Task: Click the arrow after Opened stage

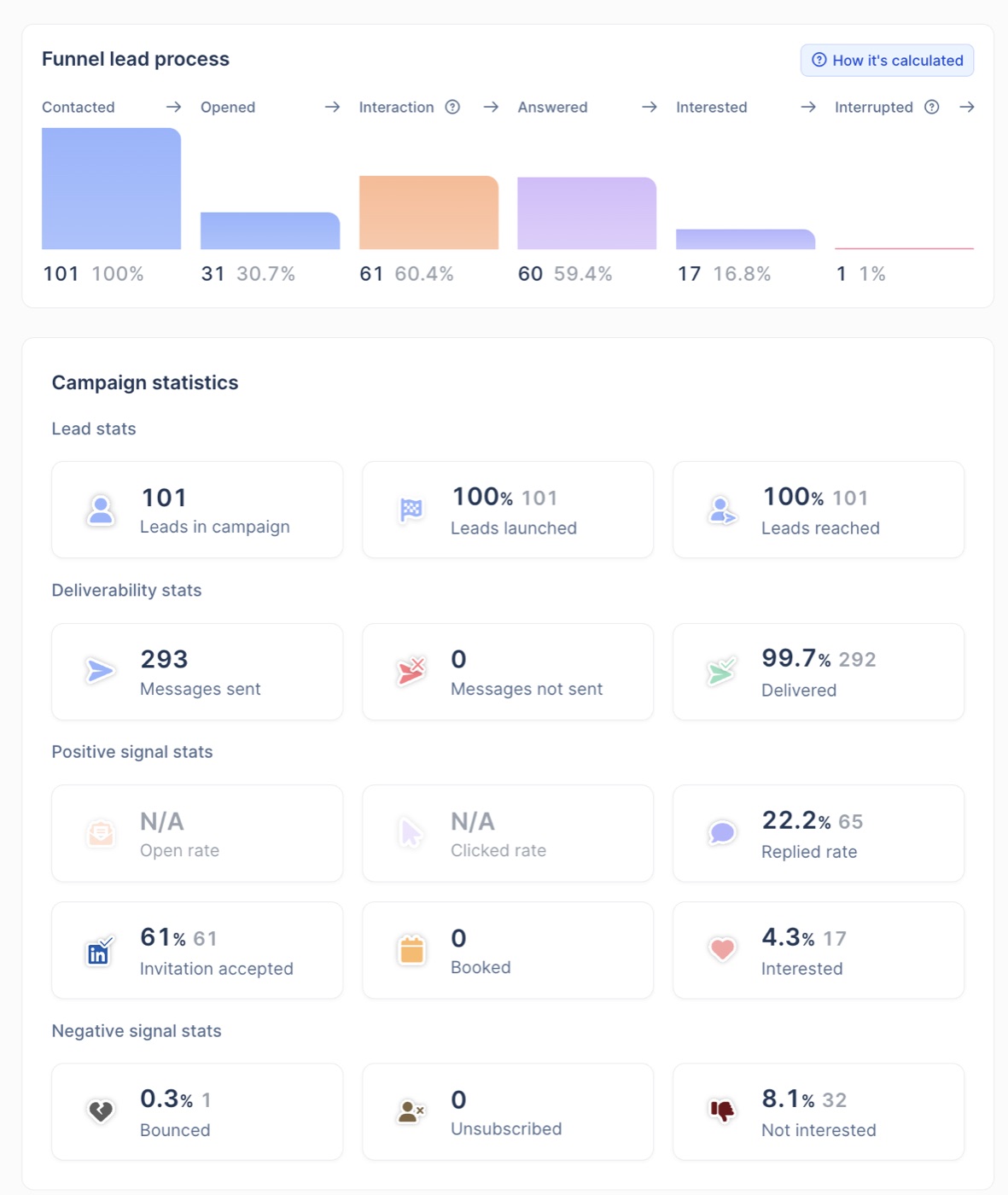Action: coord(332,107)
